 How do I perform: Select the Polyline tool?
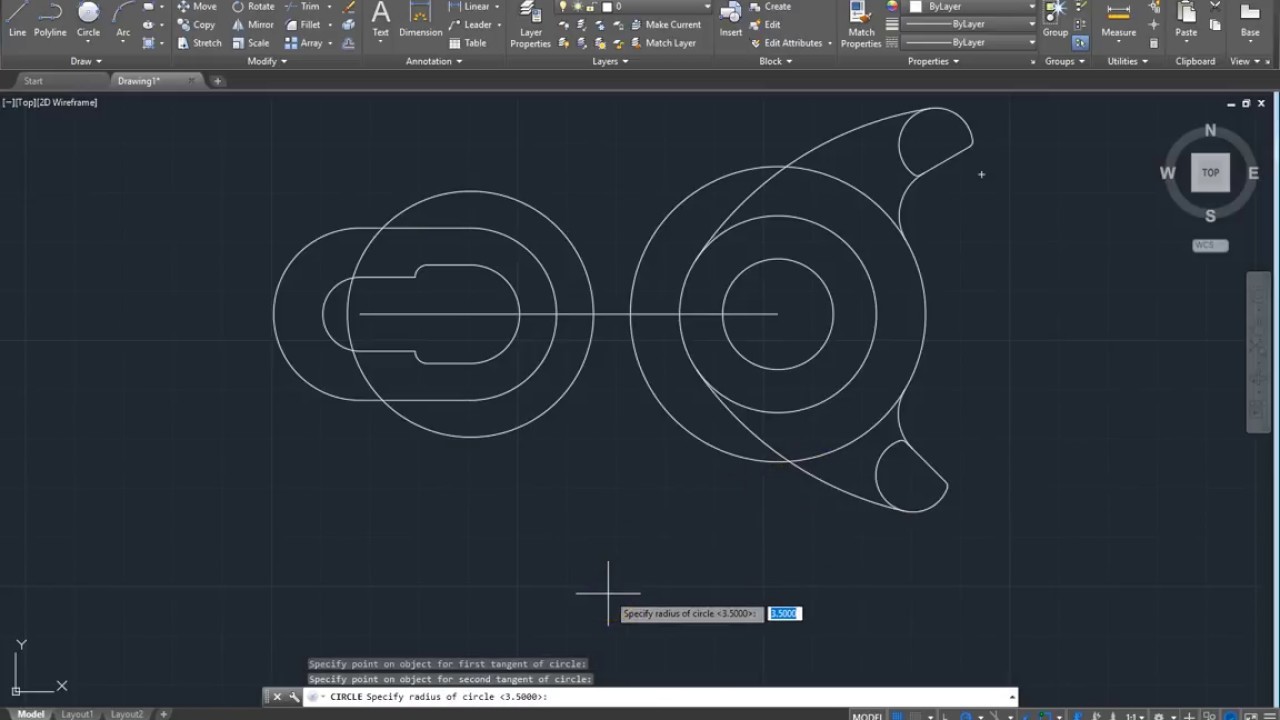coord(50,19)
